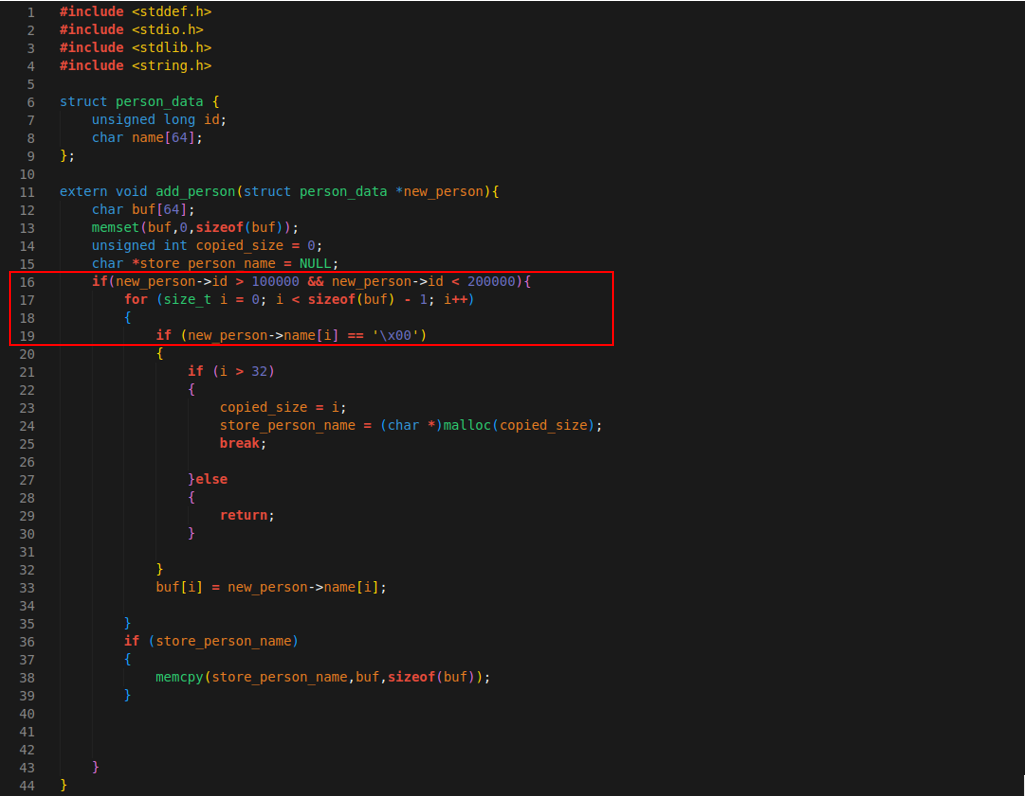Click the '#include <stdio.h>' text
This screenshot has height=796, width=1025.
coord(131,30)
